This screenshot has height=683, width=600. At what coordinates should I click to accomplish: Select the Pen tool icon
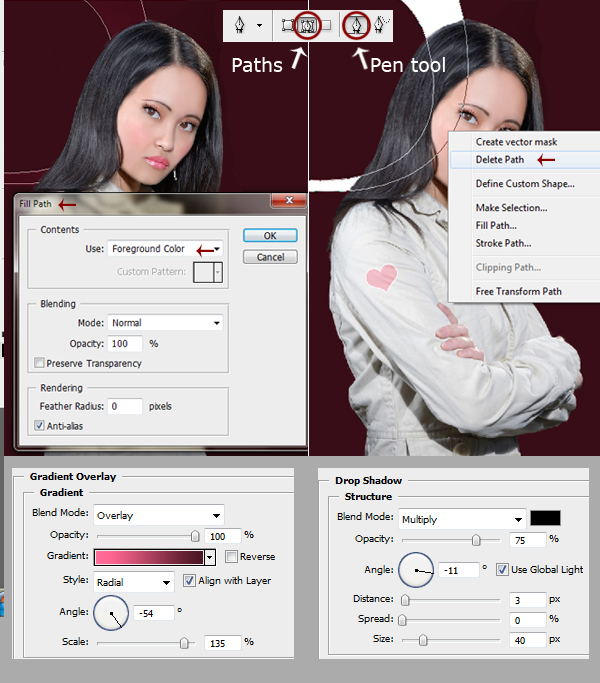click(356, 25)
